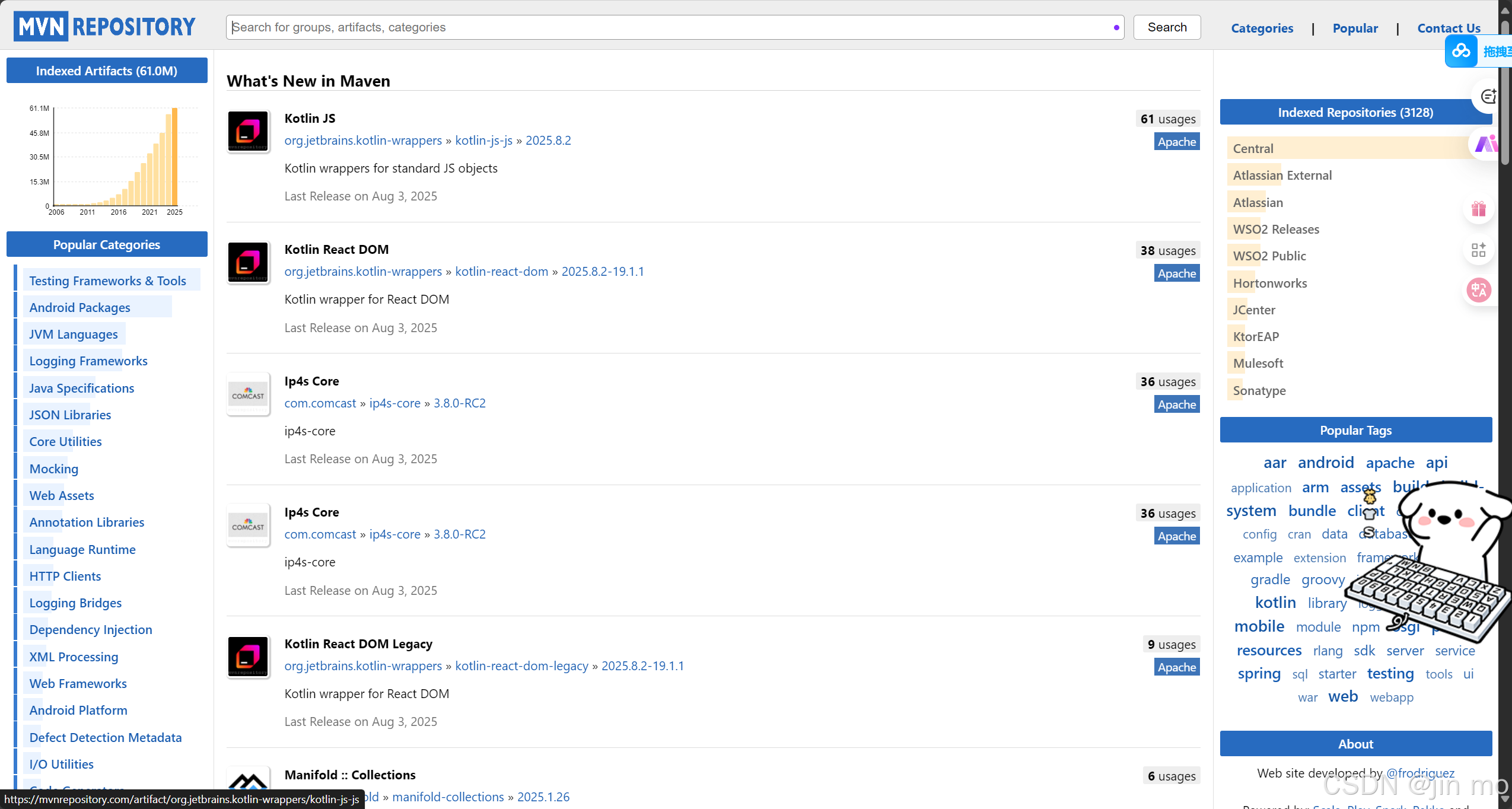
Task: Open Logging Frameworks category
Action: tap(88, 361)
